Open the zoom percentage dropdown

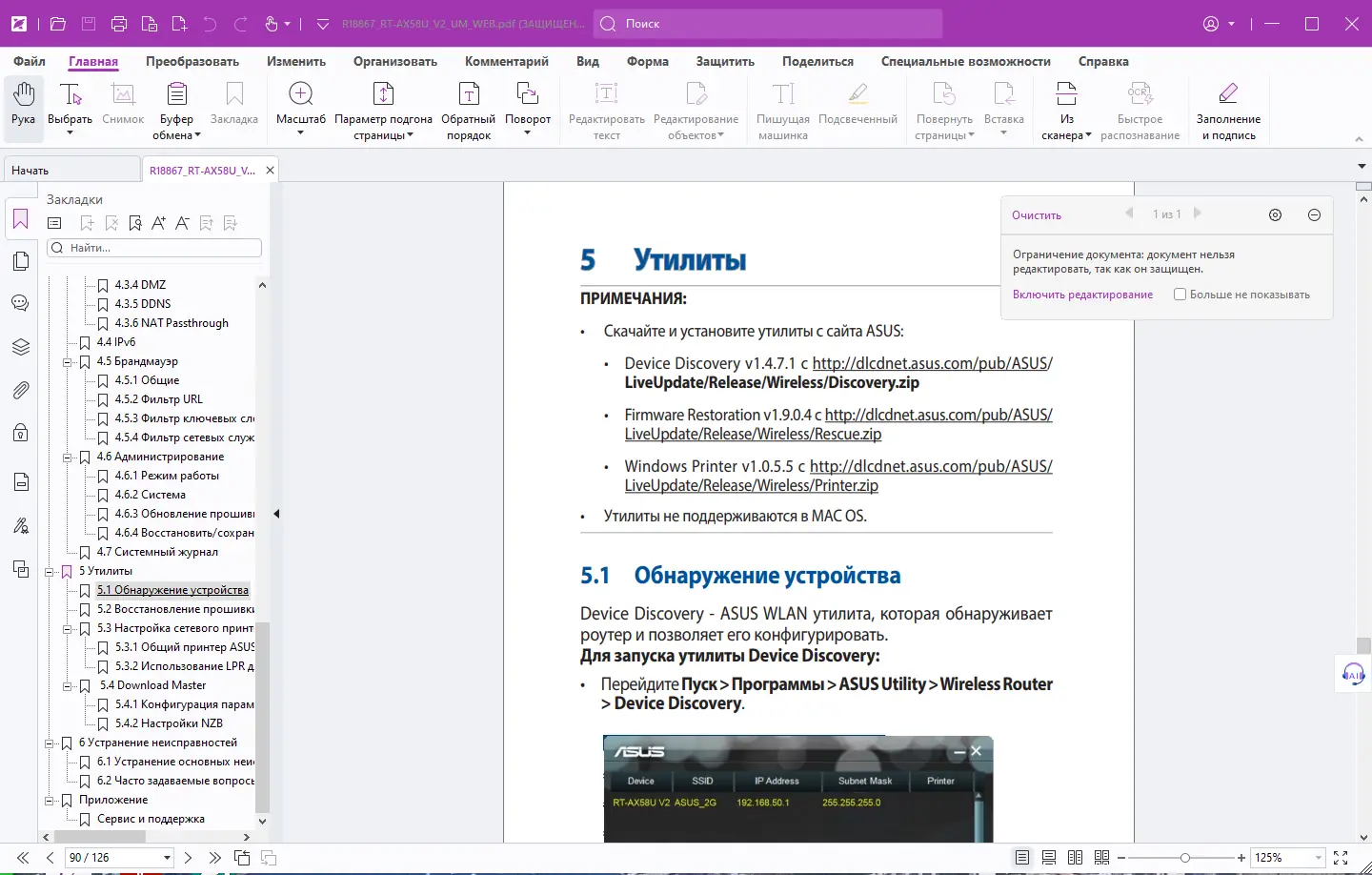[x=1319, y=858]
